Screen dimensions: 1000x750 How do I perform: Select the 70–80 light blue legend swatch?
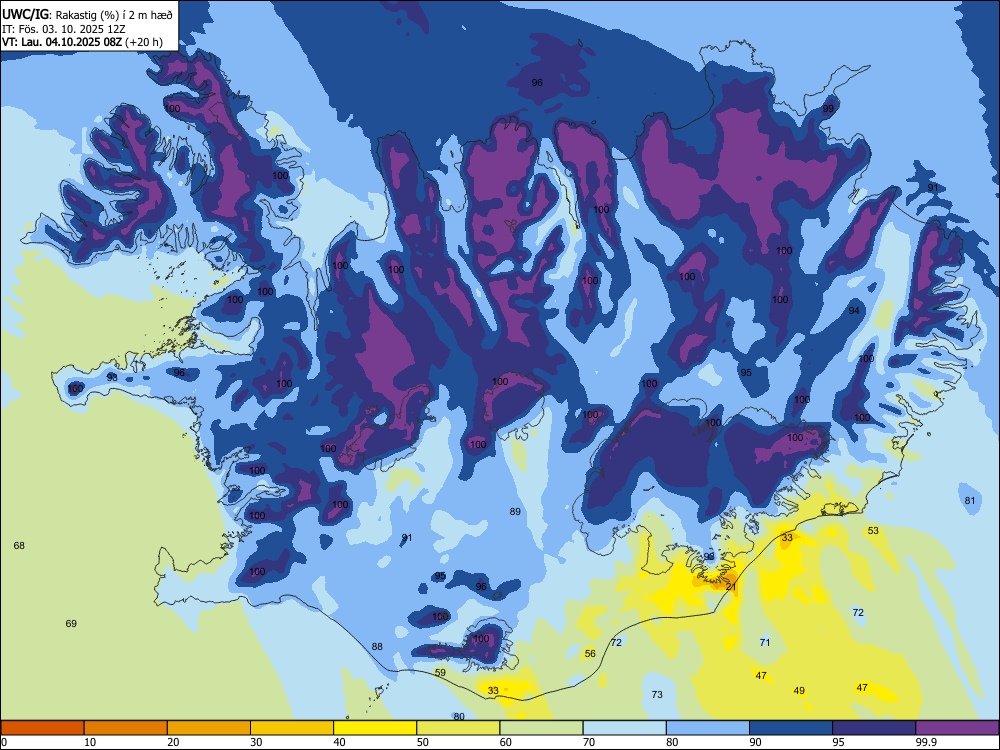tap(624, 728)
